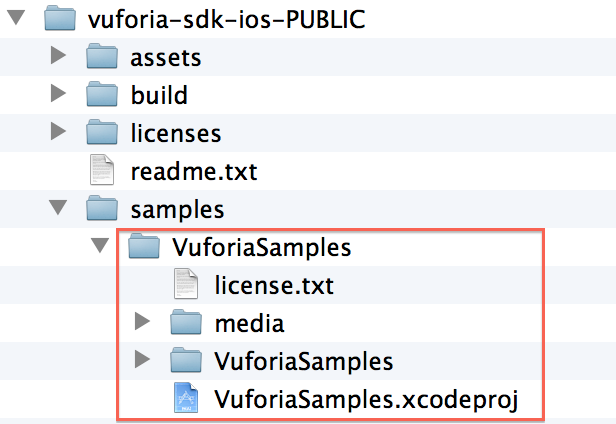Select the samples folder icon
The height and width of the screenshot is (424, 616).
coord(102,208)
